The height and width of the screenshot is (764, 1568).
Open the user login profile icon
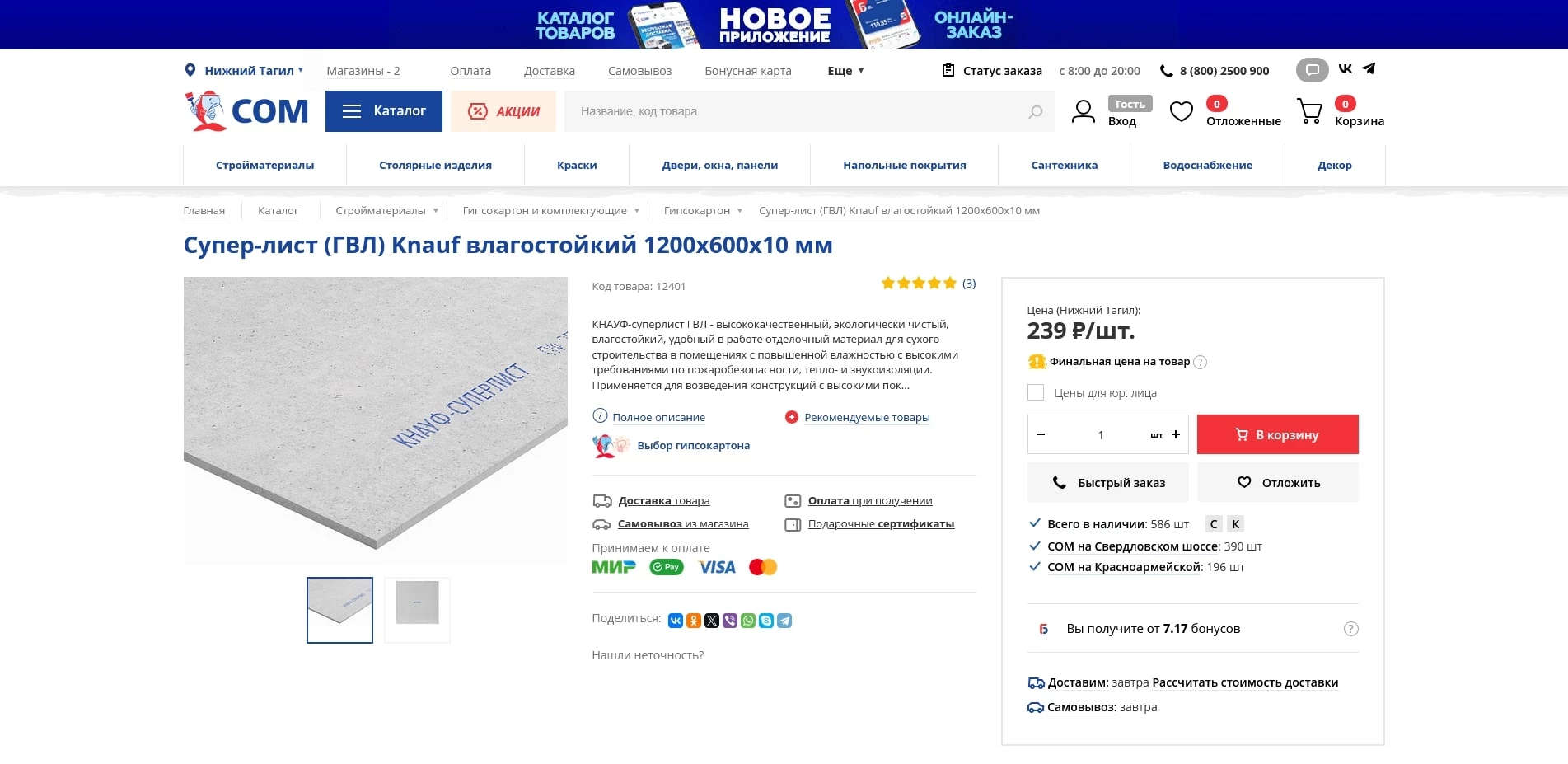point(1083,111)
